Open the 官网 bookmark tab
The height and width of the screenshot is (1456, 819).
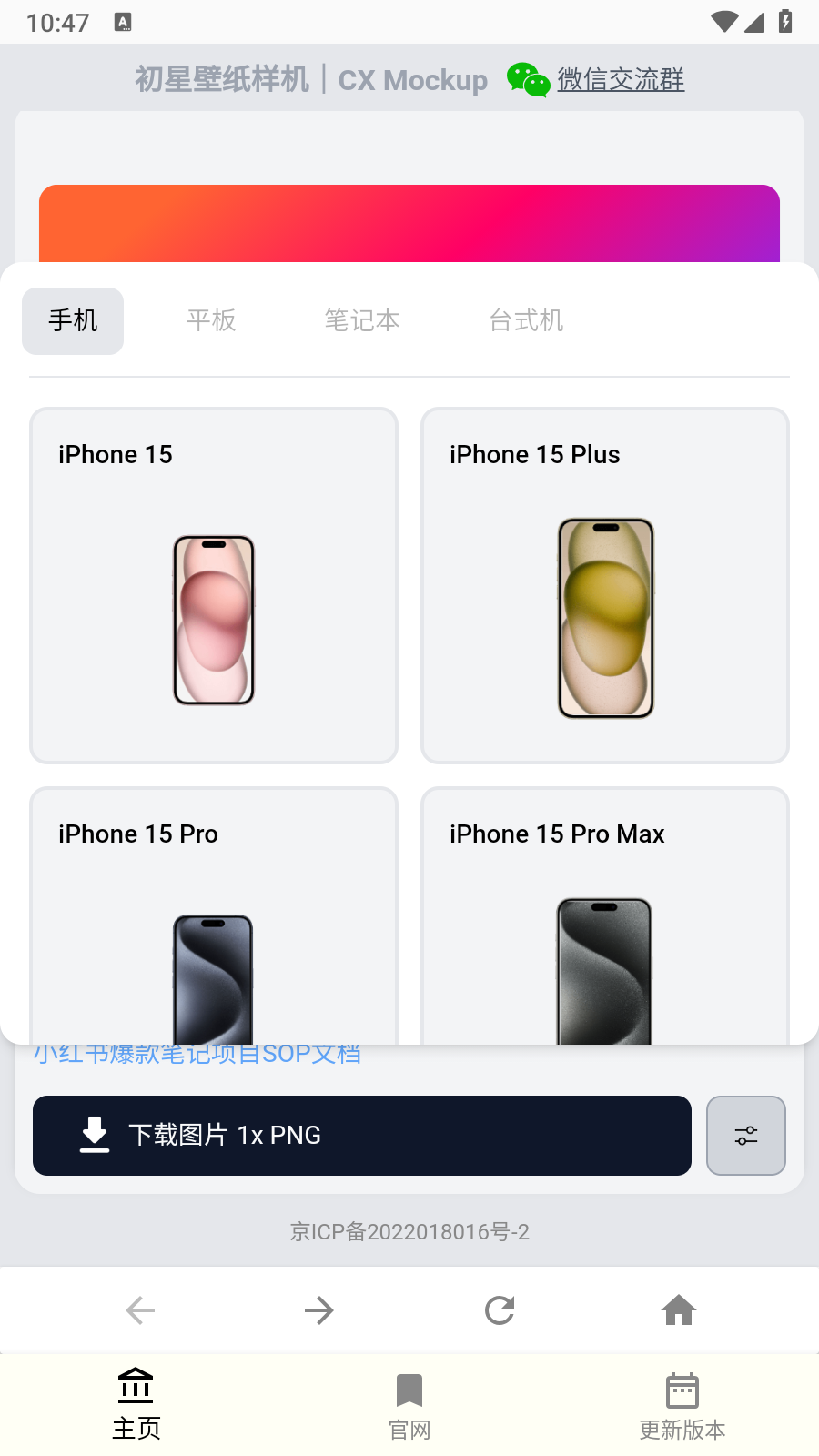click(409, 1407)
